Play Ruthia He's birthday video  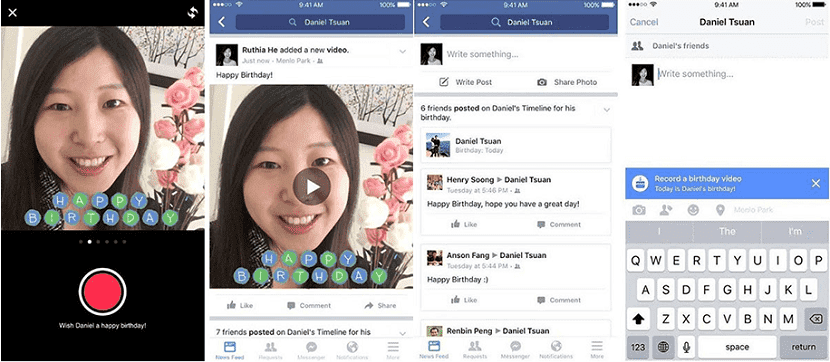312,186
